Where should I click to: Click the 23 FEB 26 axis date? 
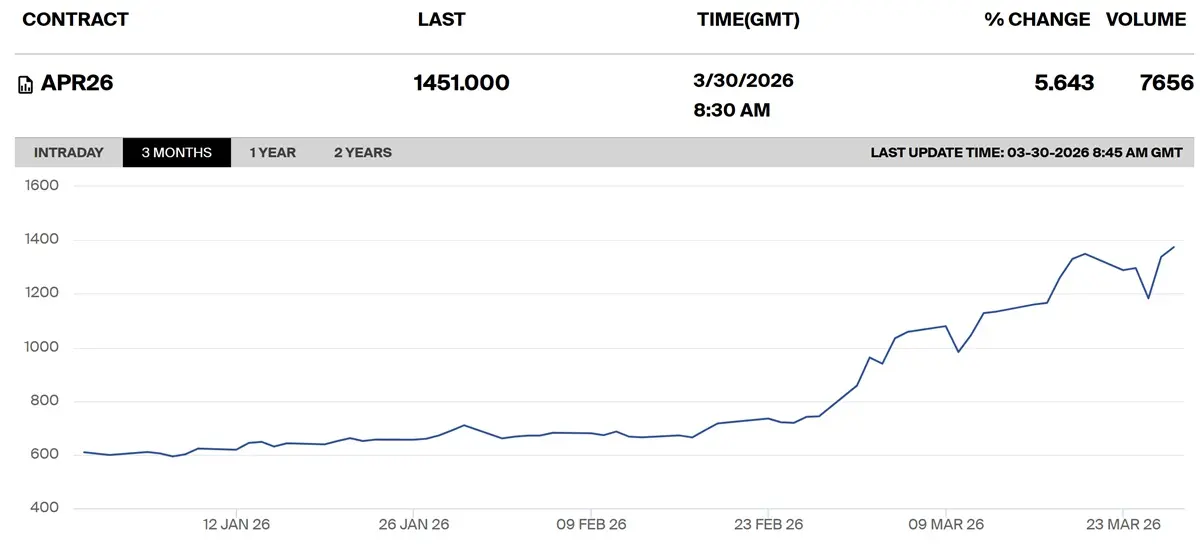(768, 524)
